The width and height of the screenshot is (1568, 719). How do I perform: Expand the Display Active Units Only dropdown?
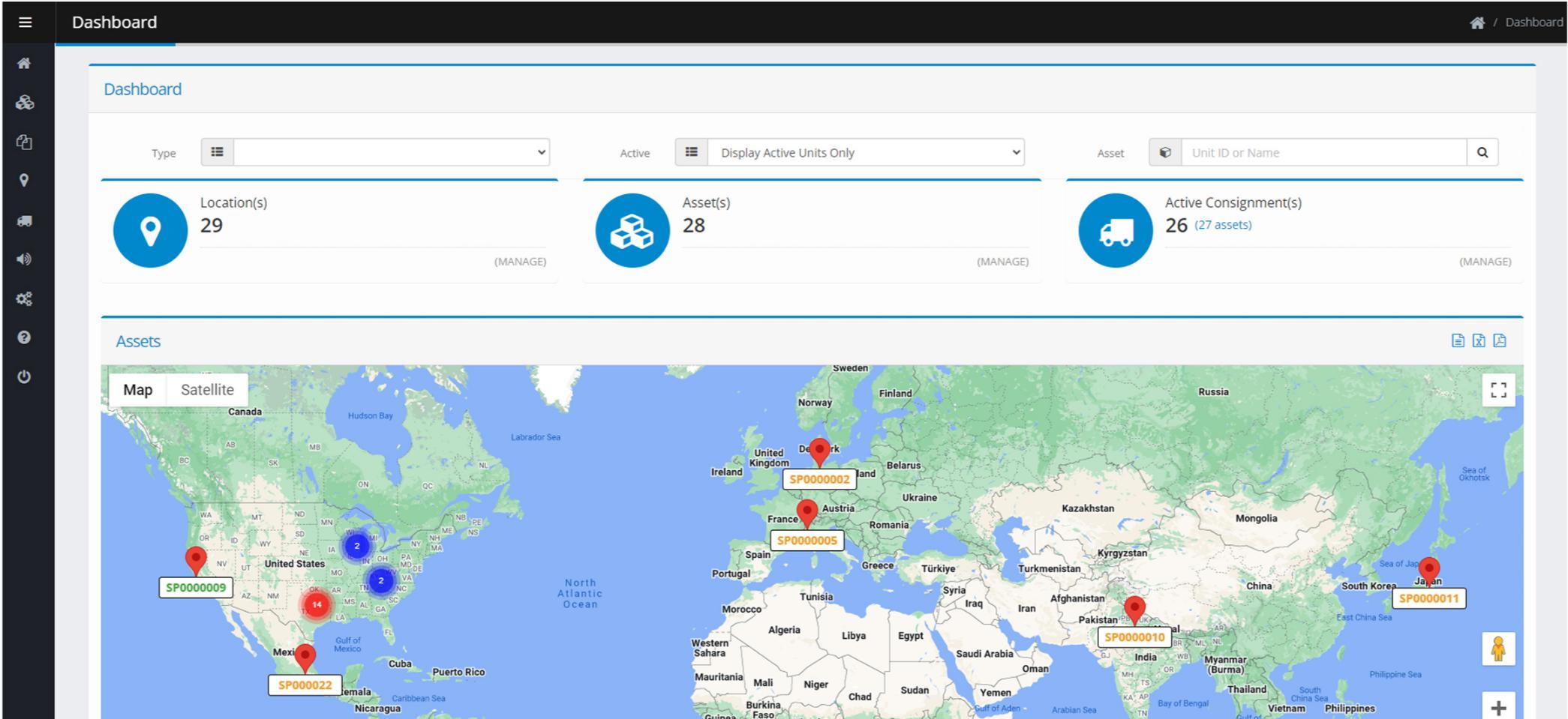coord(866,152)
